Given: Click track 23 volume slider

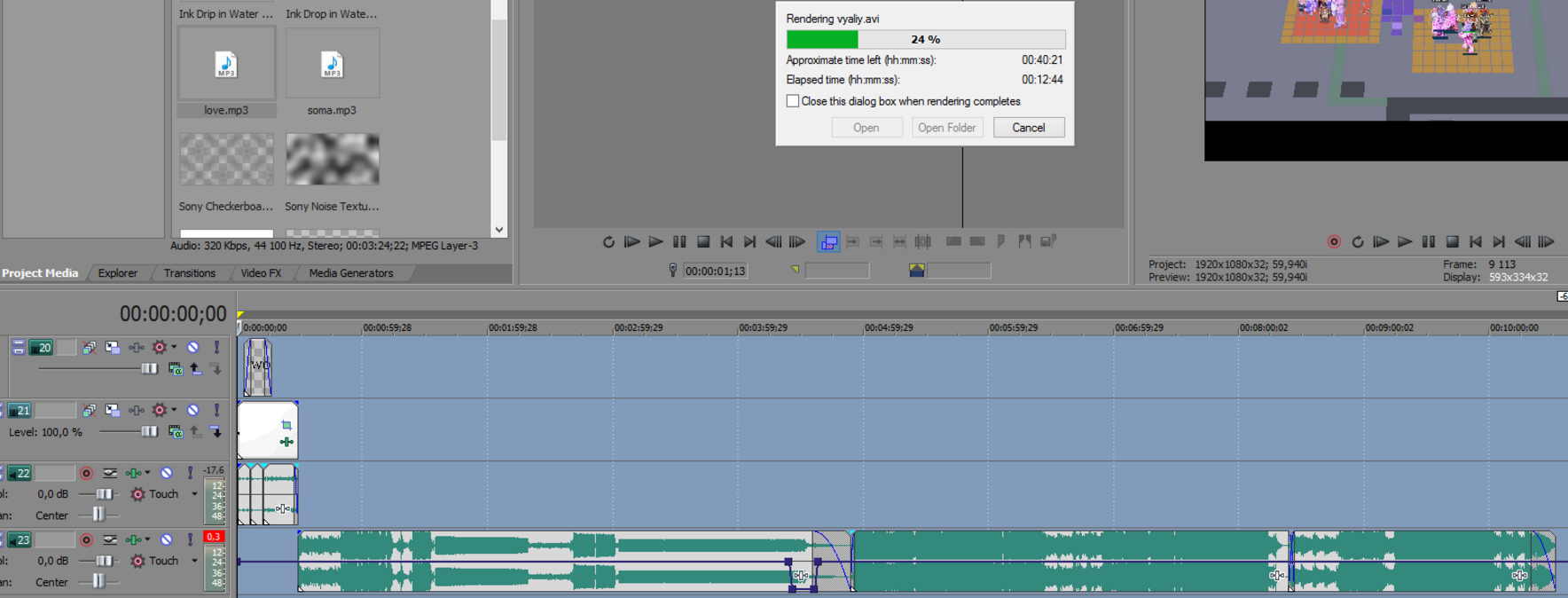Looking at the screenshot, I should (104, 561).
